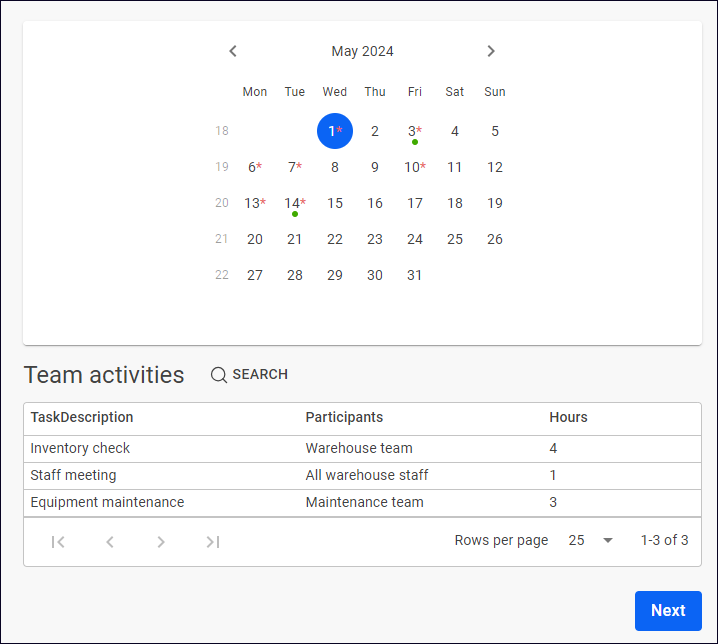Viewport: 718px width, 644px height.
Task: Go to next month in calendar
Action: click(x=491, y=51)
